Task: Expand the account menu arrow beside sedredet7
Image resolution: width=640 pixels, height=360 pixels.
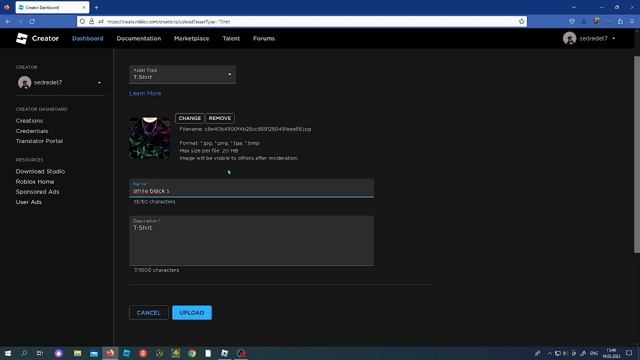Action: [613, 38]
